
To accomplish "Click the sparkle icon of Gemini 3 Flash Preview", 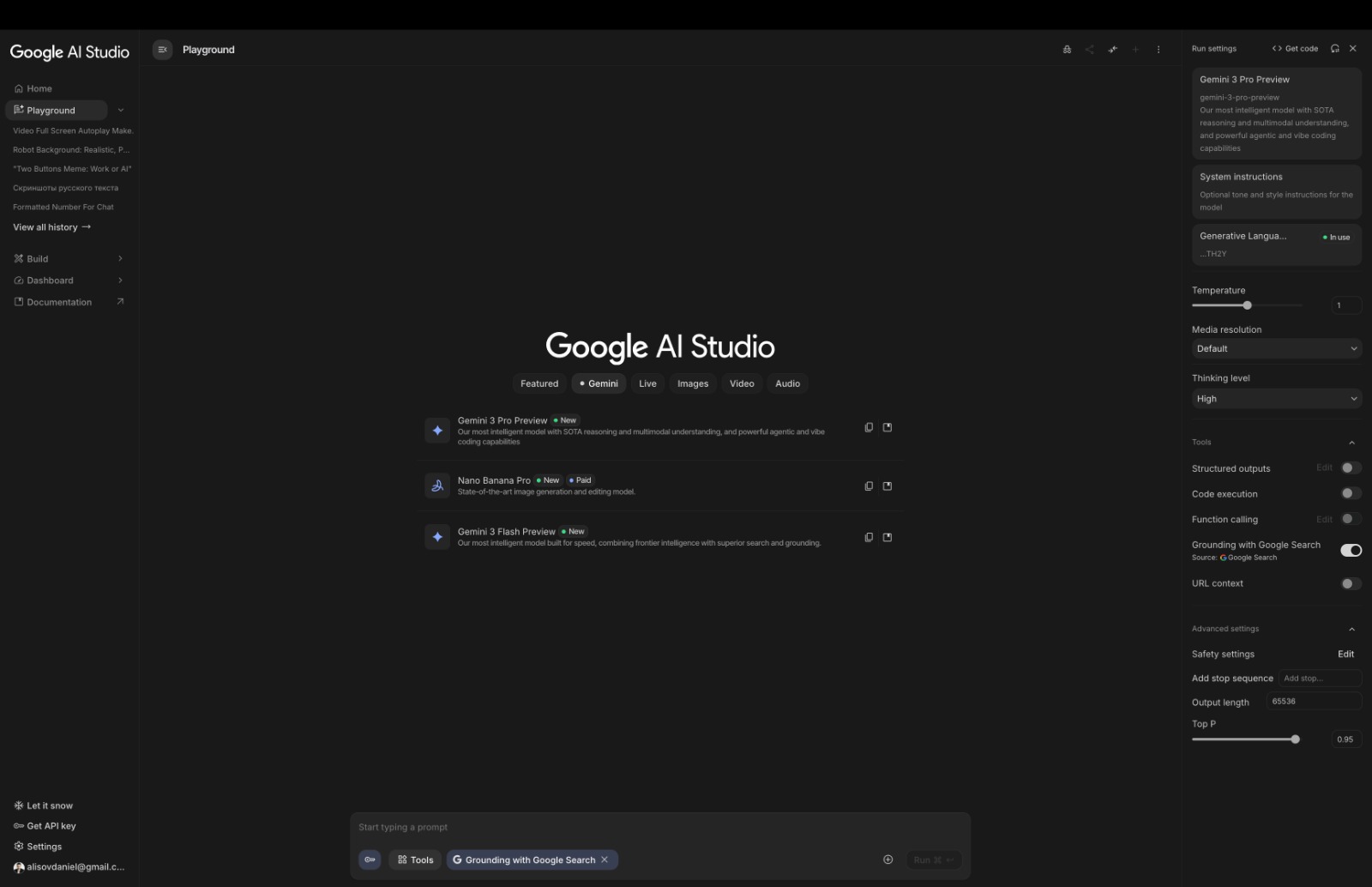I will (437, 537).
